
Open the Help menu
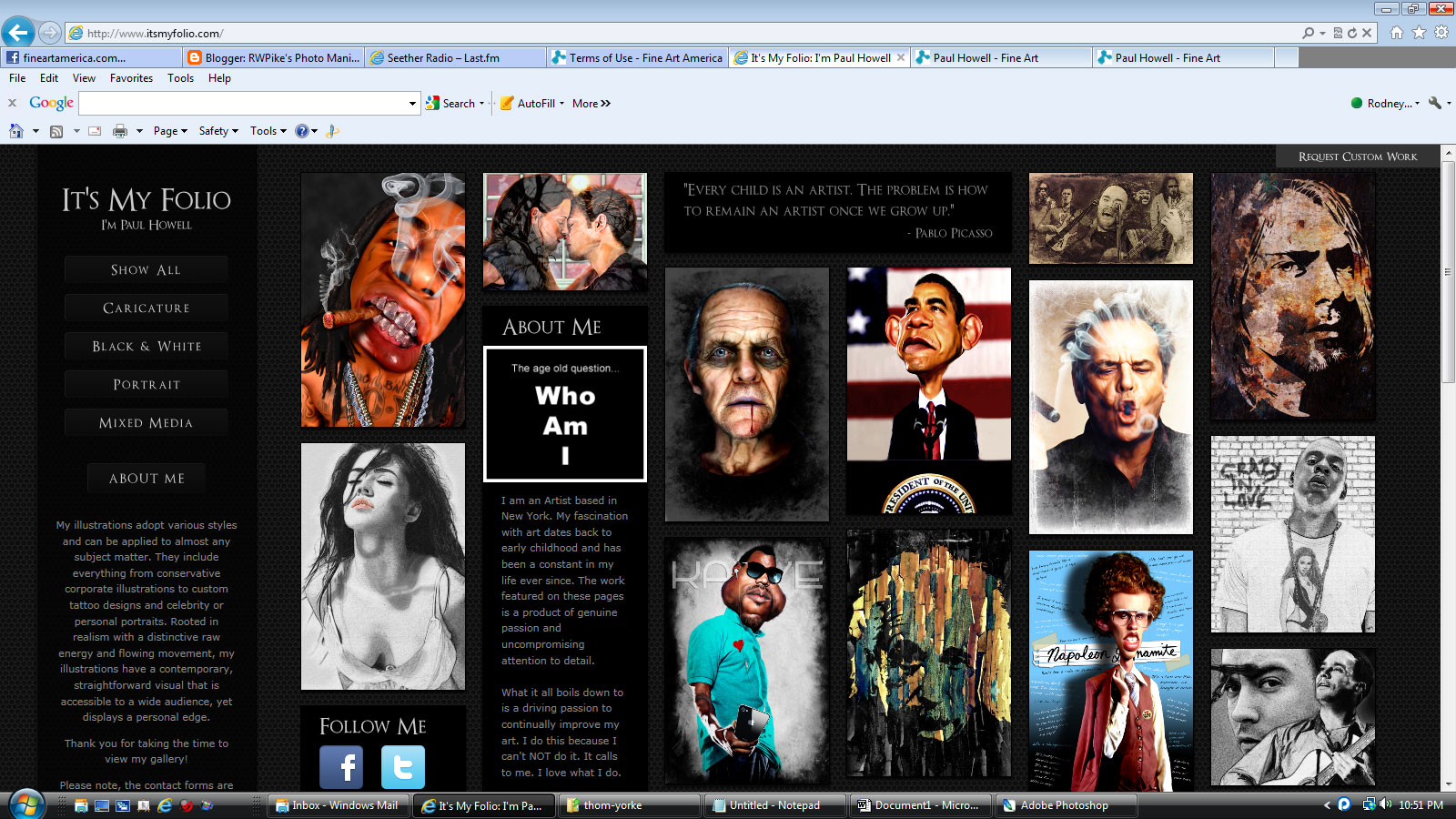[219, 78]
